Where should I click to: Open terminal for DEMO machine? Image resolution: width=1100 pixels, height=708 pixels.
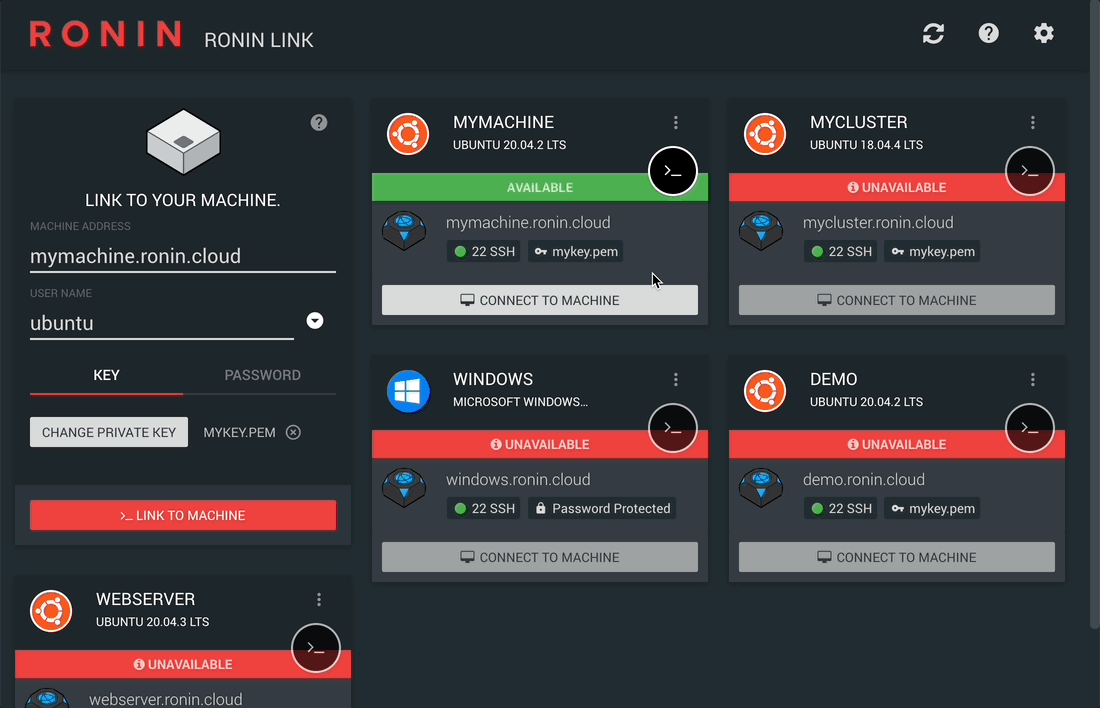[1030, 427]
